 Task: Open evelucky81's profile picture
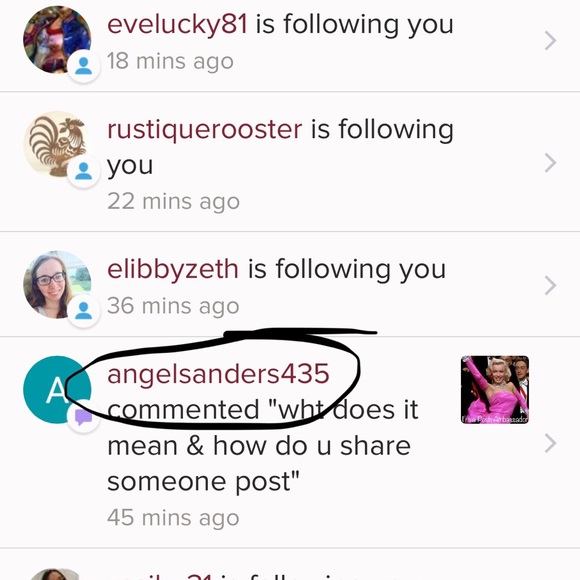click(57, 40)
